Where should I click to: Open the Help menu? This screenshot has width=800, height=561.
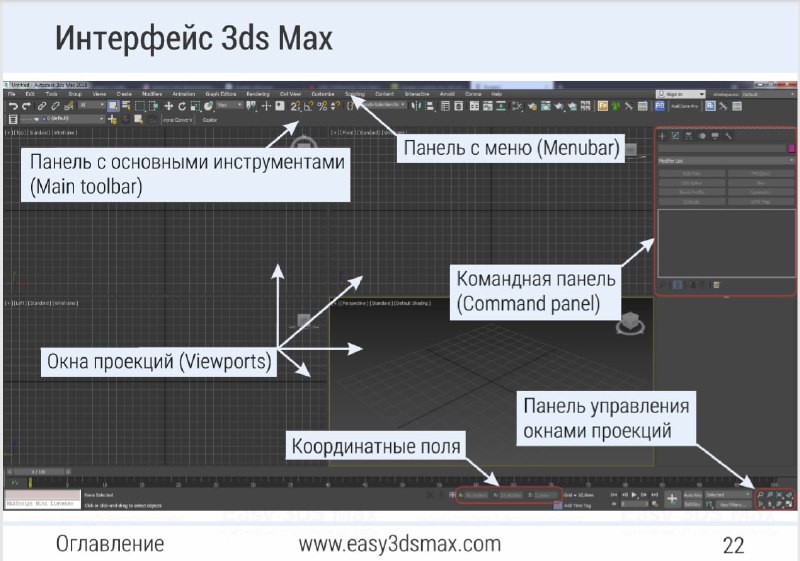pyautogui.click(x=496, y=94)
